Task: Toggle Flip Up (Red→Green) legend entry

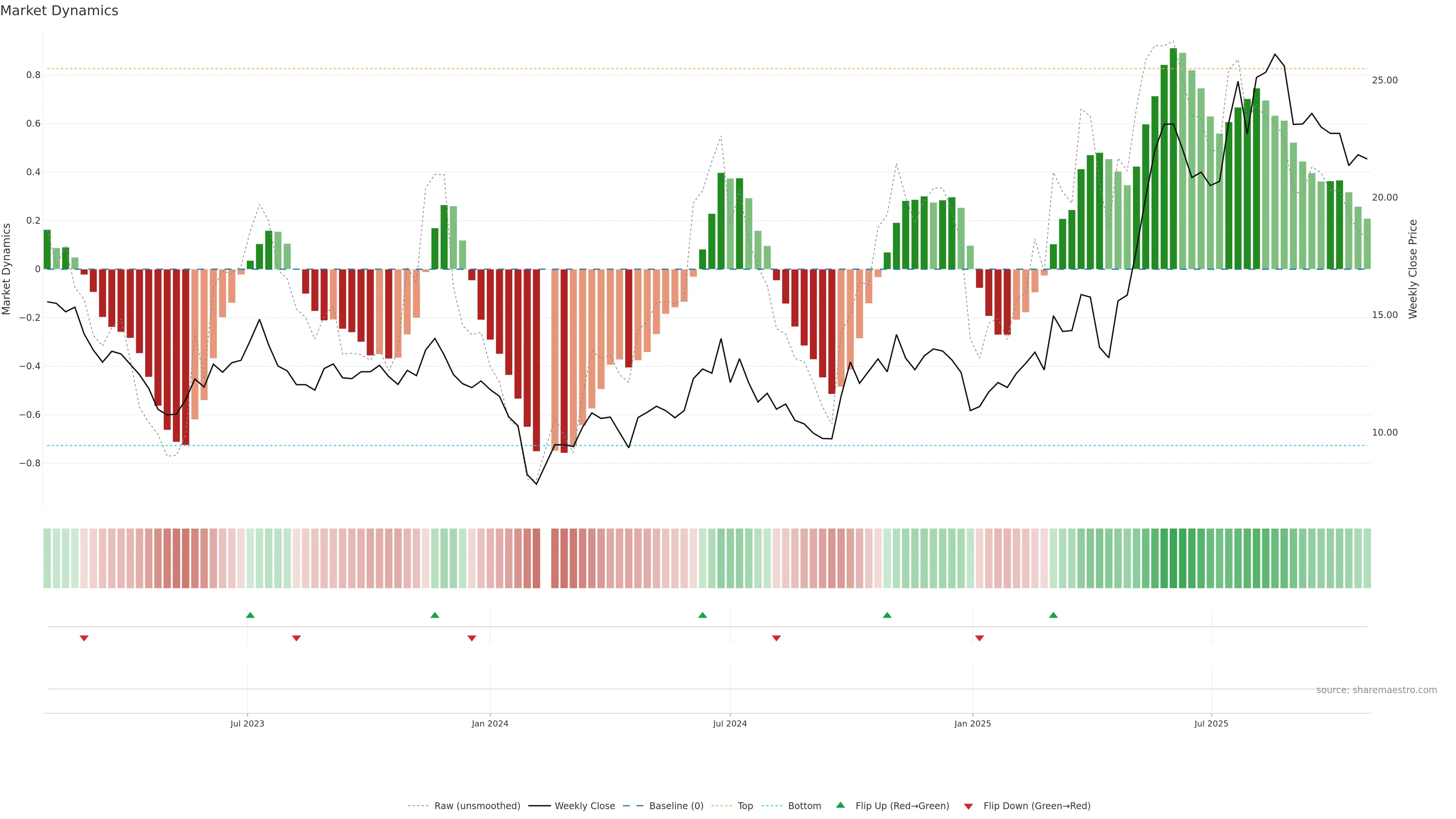Action: 902,806
